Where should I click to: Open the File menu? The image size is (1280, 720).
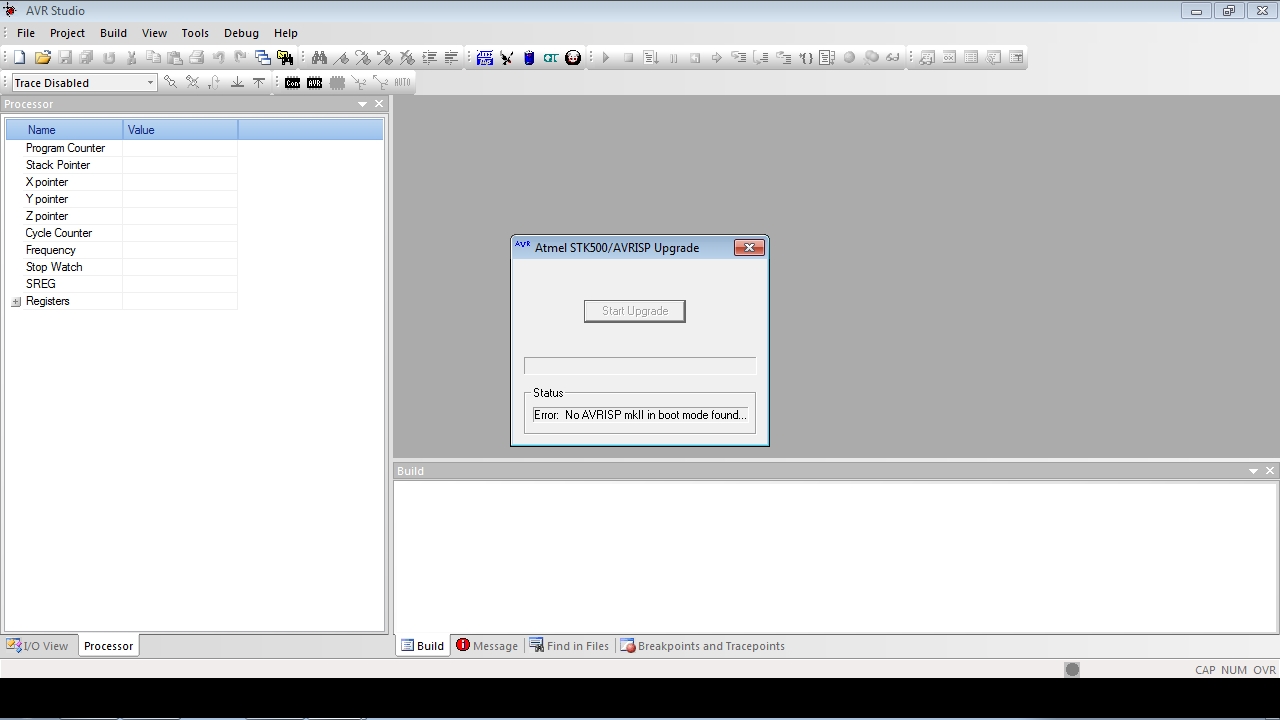(x=26, y=33)
